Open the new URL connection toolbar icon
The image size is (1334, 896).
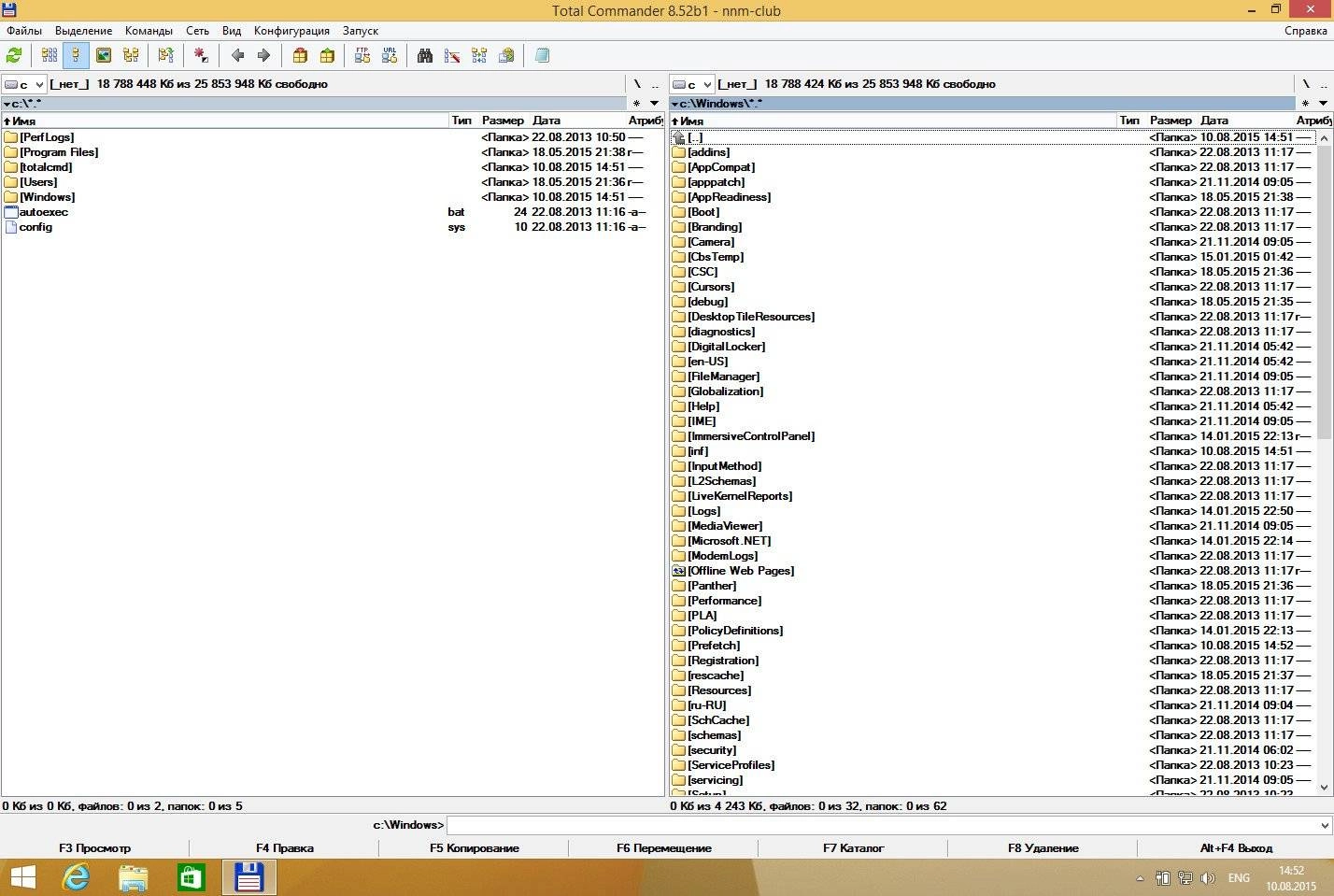point(390,55)
